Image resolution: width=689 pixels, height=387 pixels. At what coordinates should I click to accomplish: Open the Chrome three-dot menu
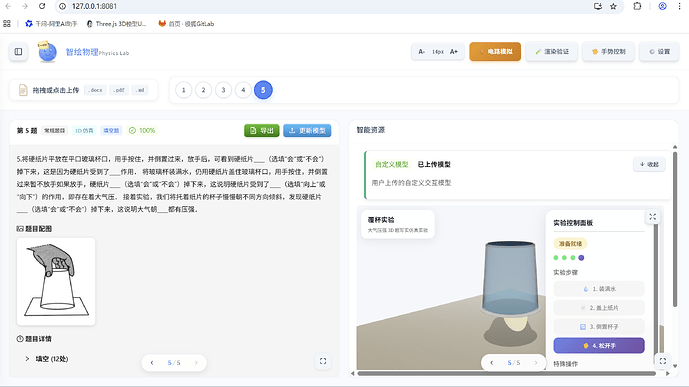click(679, 6)
